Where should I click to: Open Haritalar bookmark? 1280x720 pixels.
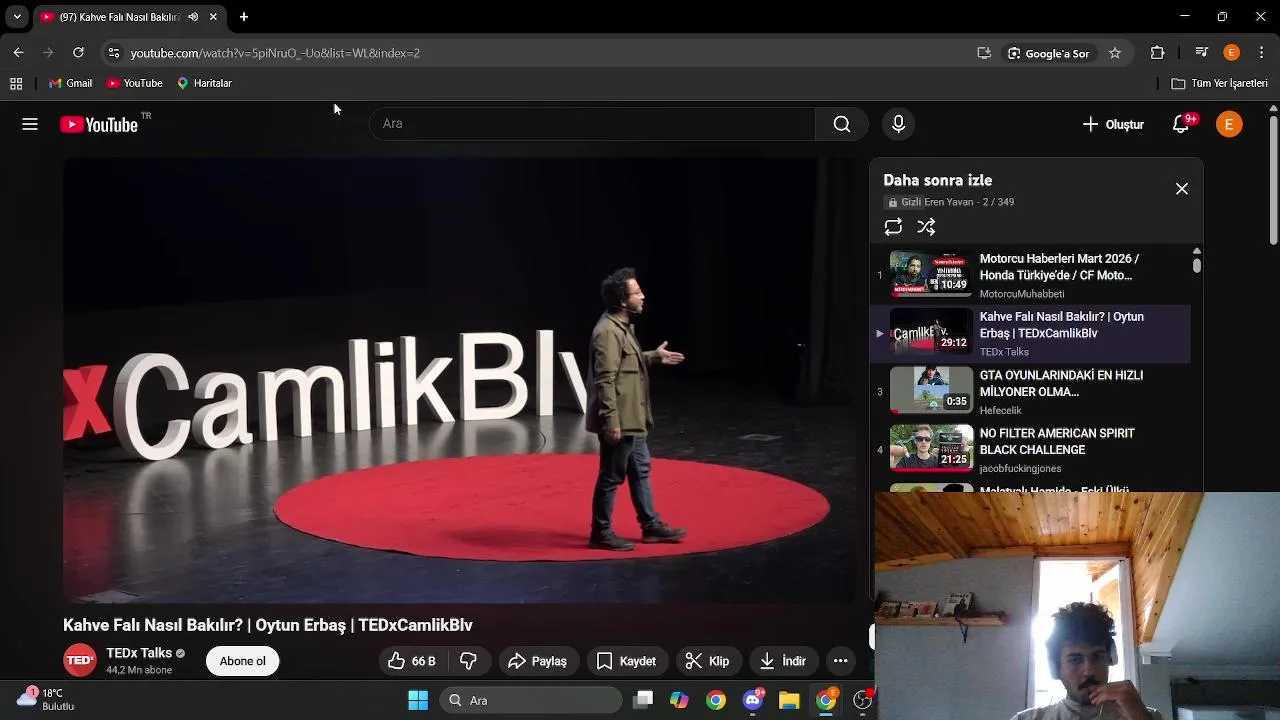(x=204, y=83)
